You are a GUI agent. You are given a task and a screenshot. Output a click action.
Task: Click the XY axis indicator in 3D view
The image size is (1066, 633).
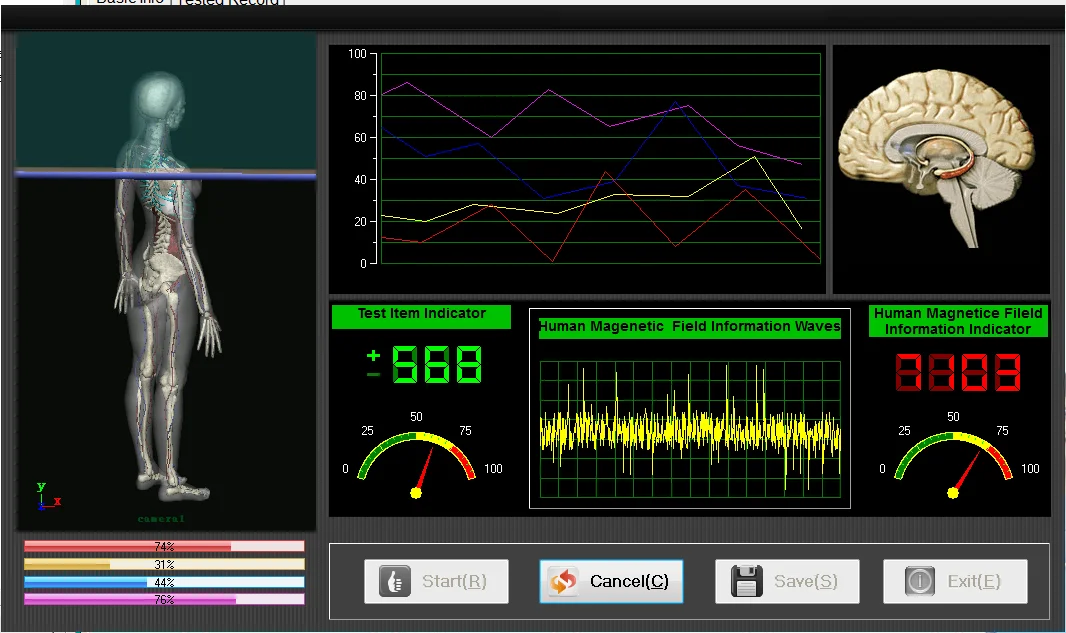(x=47, y=497)
